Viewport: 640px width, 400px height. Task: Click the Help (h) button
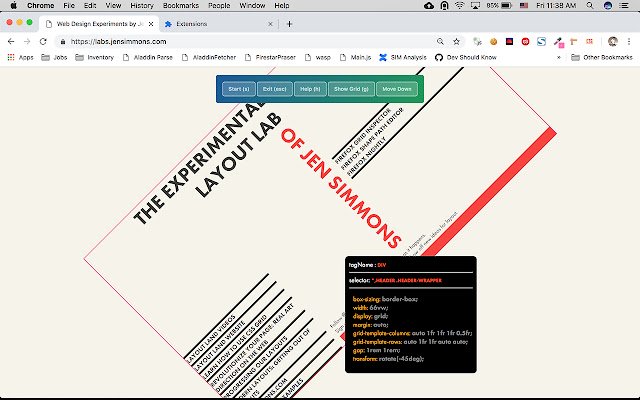pyautogui.click(x=310, y=89)
